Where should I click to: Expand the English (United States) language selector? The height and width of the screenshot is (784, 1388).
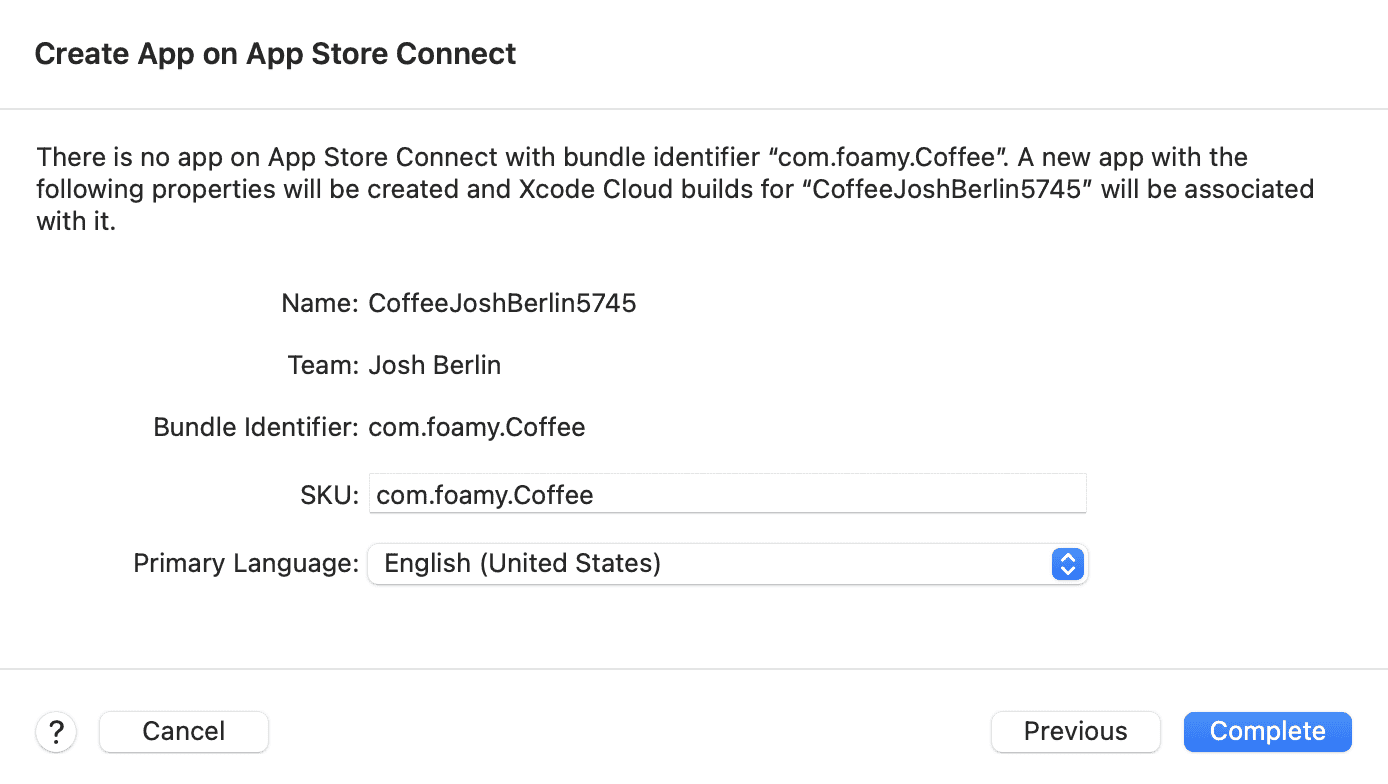[x=1068, y=564]
